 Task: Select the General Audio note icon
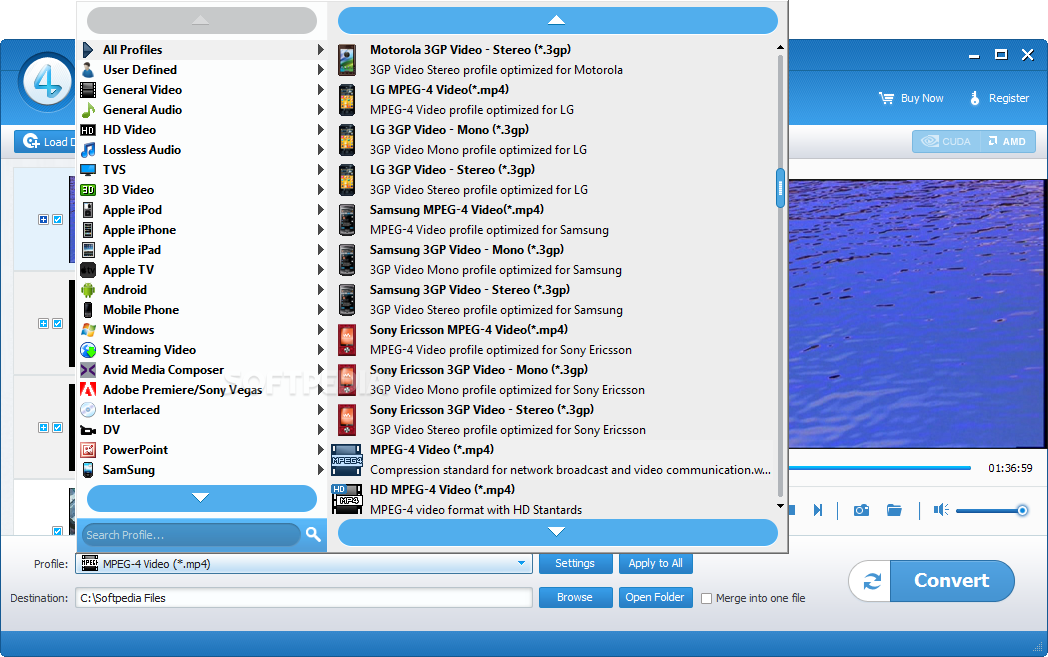click(x=88, y=110)
